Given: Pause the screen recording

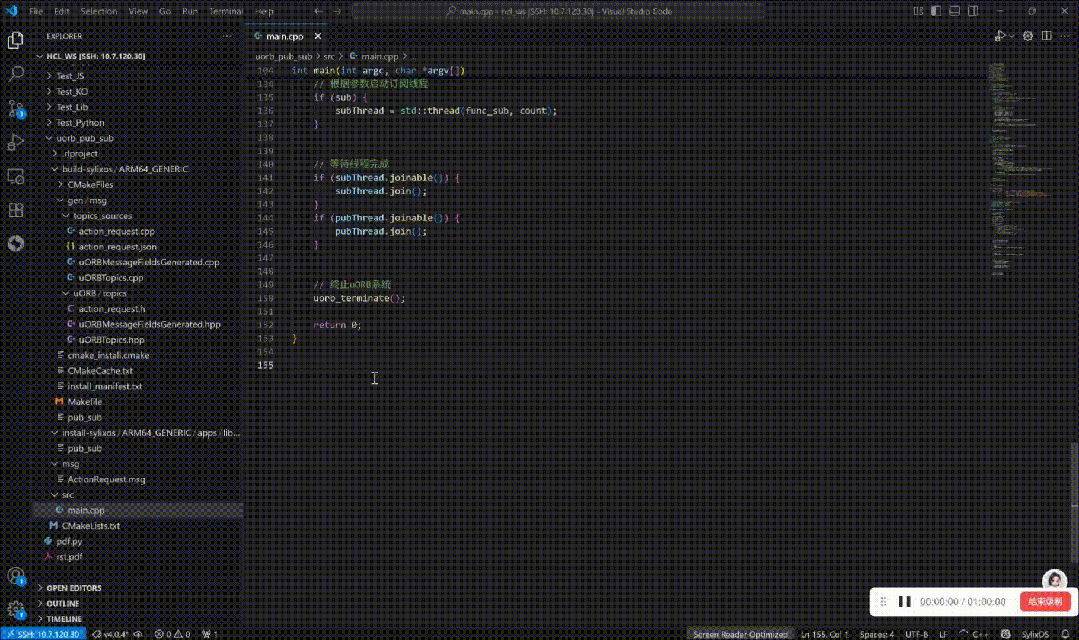Looking at the screenshot, I should (x=905, y=601).
